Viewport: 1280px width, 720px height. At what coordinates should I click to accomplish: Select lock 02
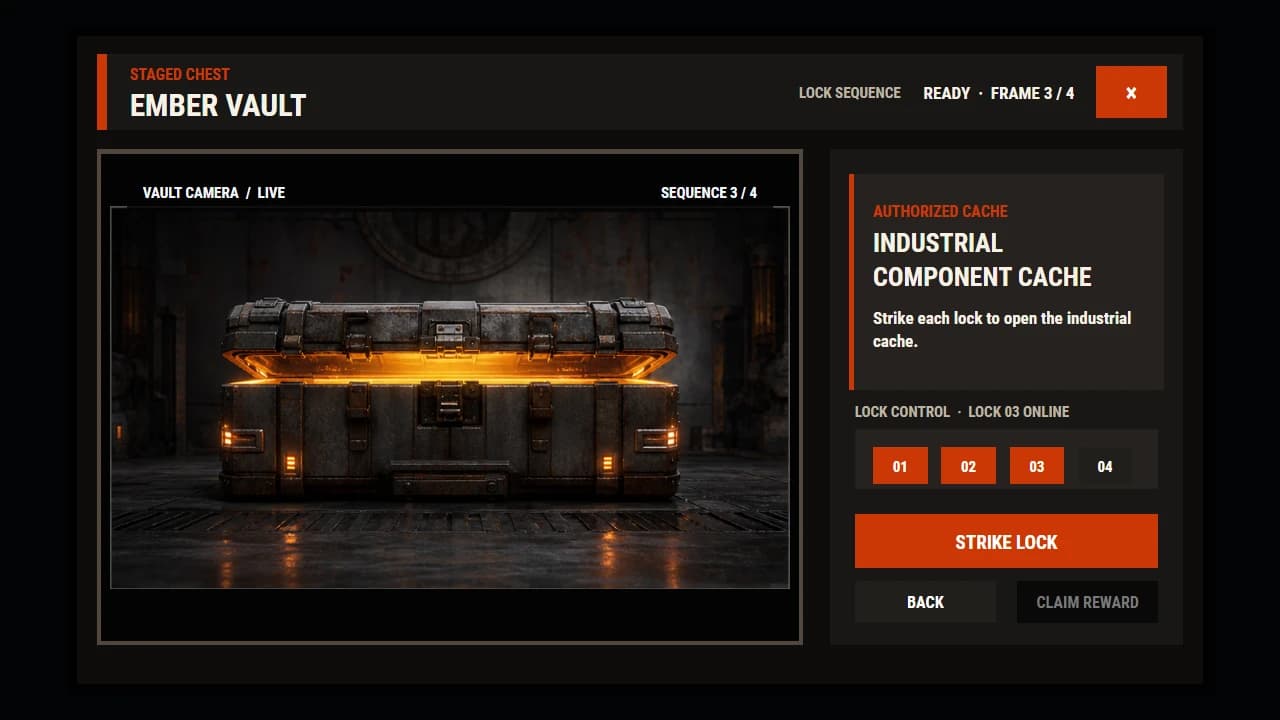tap(968, 466)
